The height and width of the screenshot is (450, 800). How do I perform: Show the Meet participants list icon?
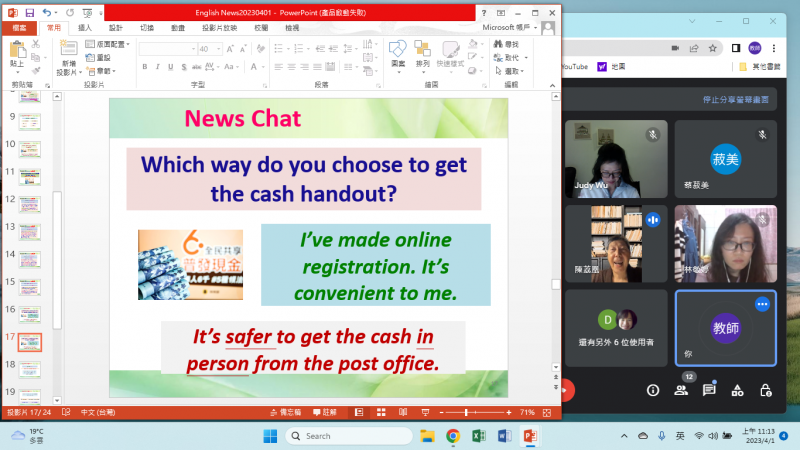(681, 390)
